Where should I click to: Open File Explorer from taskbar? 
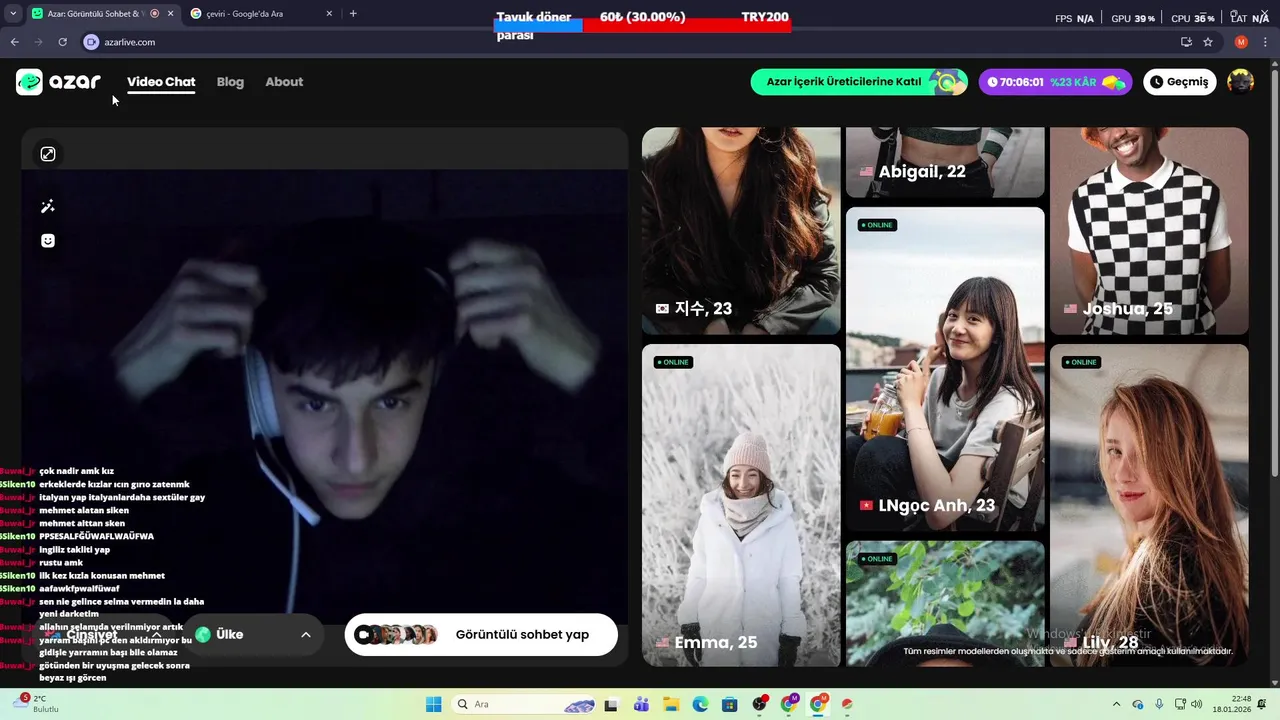click(671, 705)
